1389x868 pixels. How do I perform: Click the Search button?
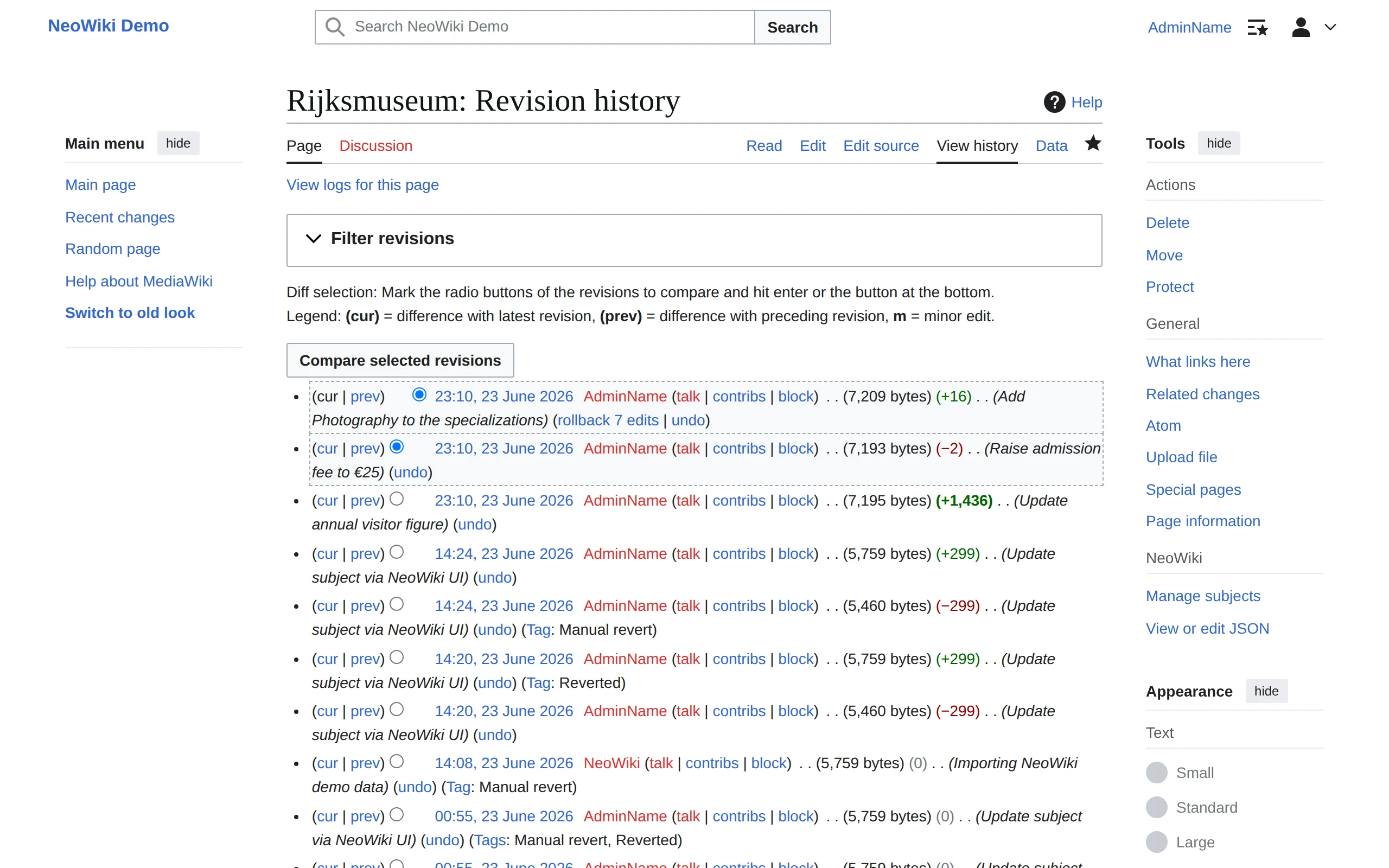coord(793,27)
